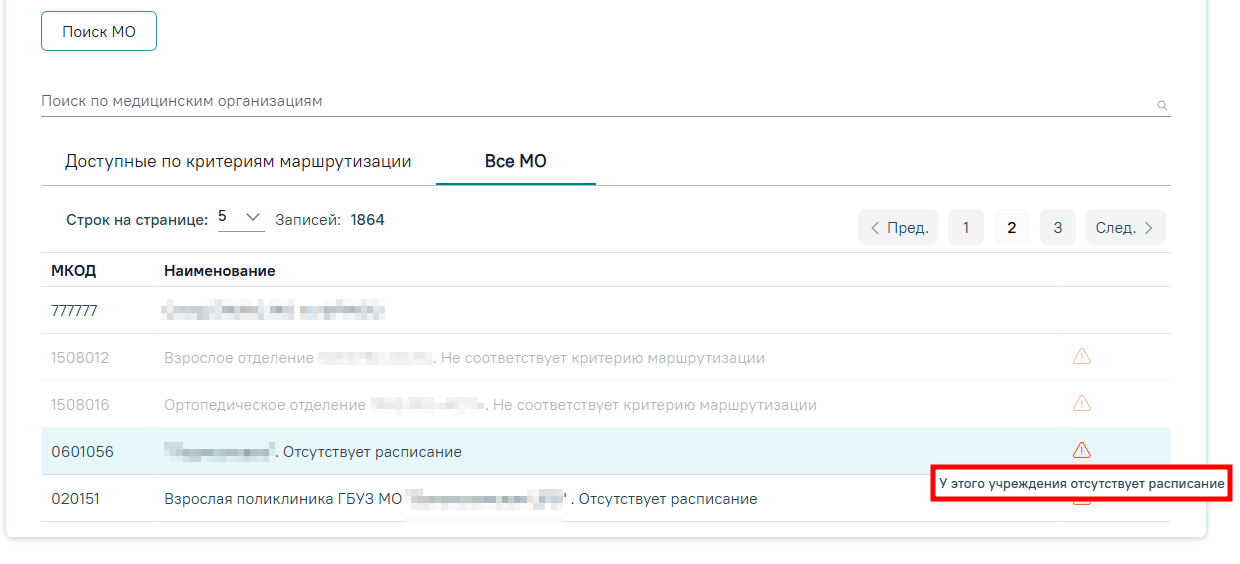Click code 1508016 in the table
The width and height of the screenshot is (1240, 564).
[x=80, y=405]
